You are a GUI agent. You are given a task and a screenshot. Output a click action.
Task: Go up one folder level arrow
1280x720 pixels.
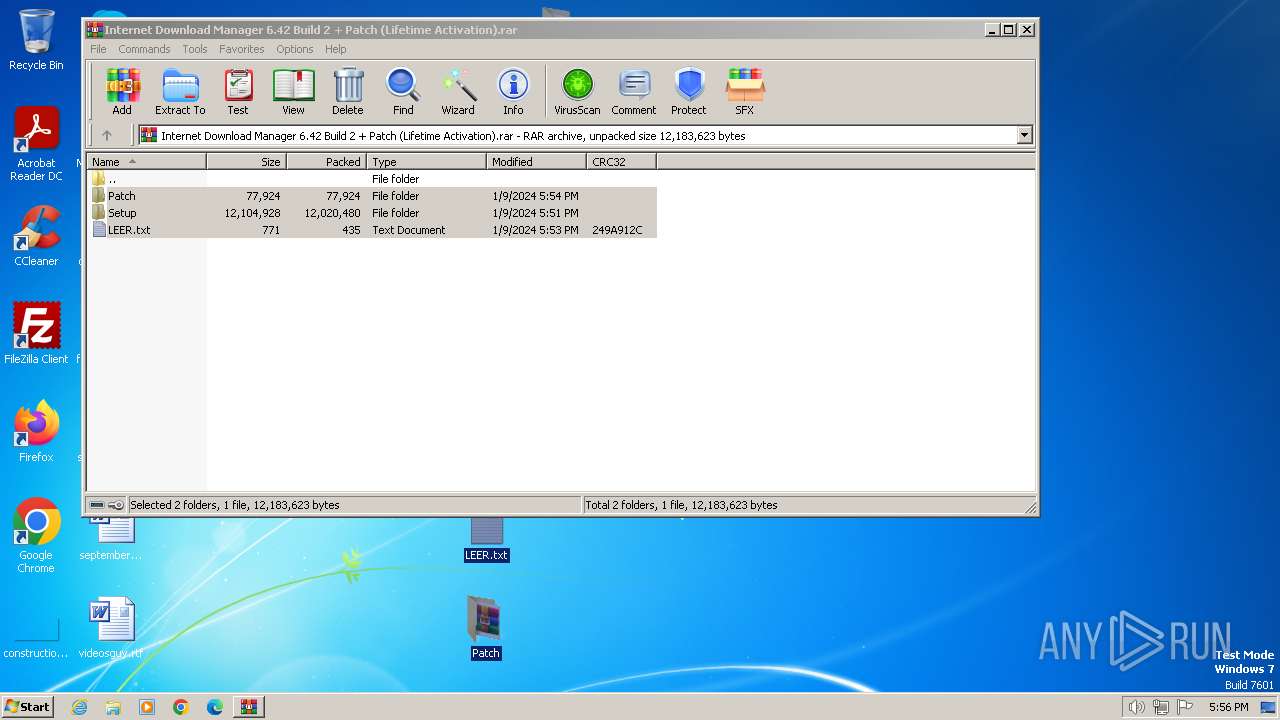coord(107,135)
